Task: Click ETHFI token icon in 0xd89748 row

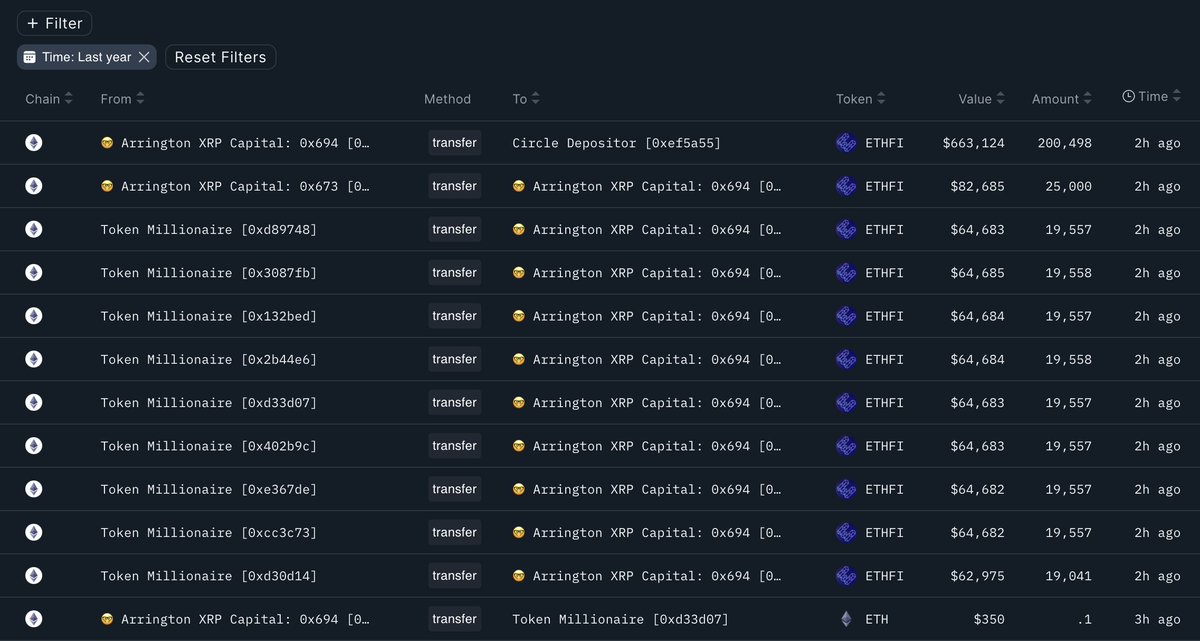Action: [x=846, y=229]
